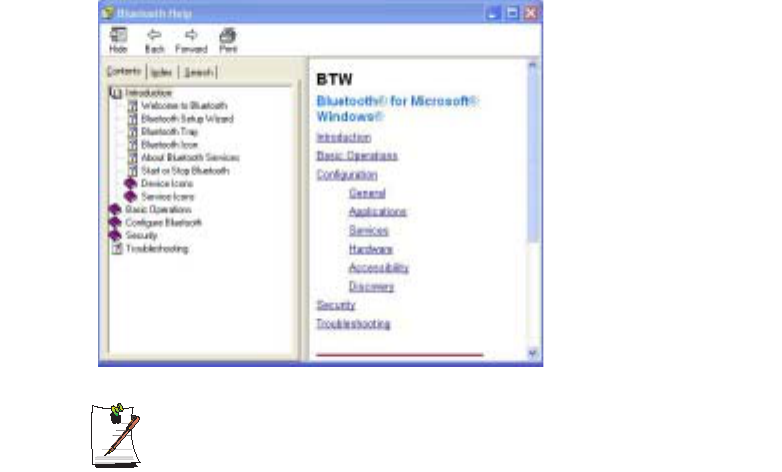Click the Bluetooth Help title bar icon
Viewport: 782px width, 472px height.
pos(108,13)
